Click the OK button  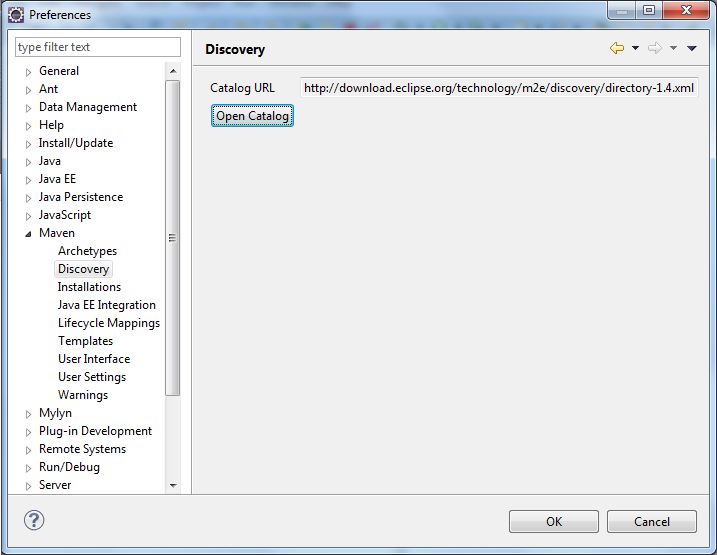pos(554,522)
